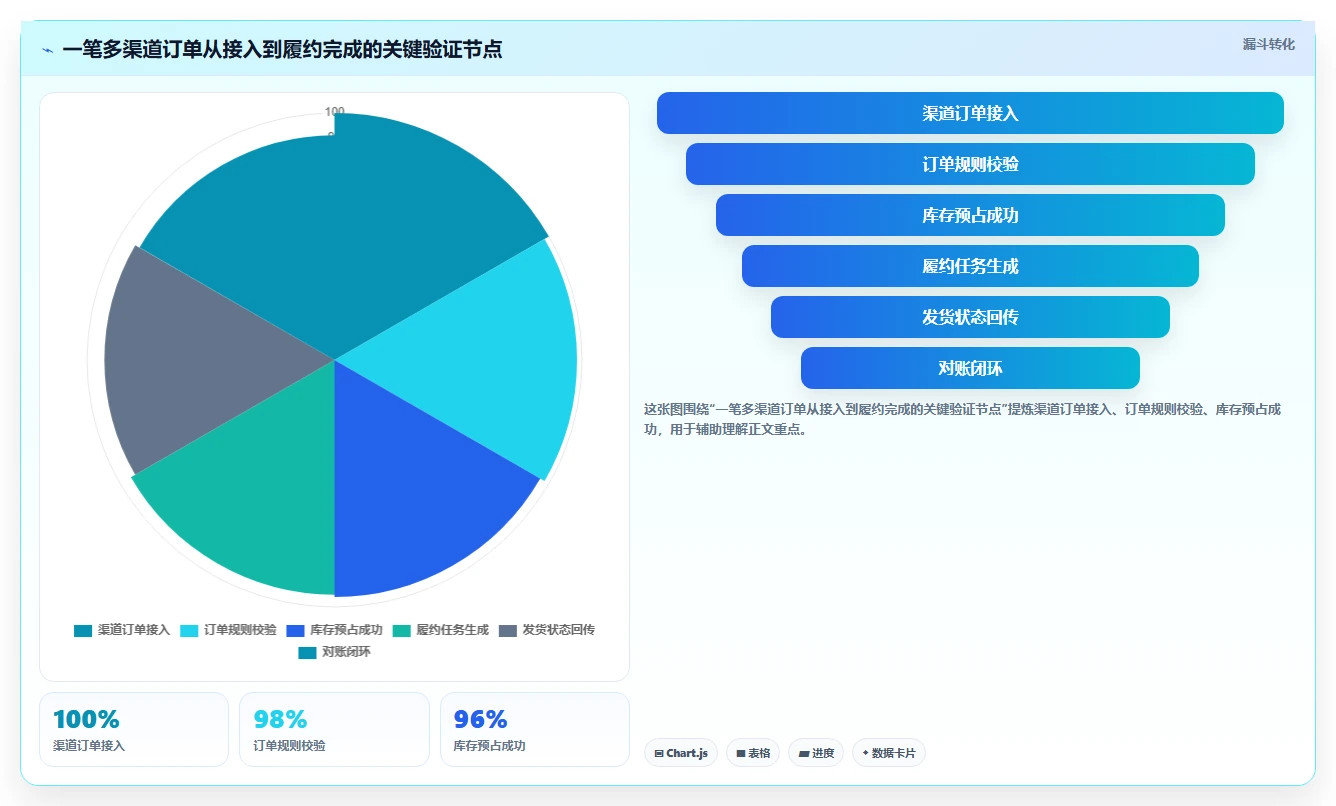Toggle the 渠道订单接入 legend item
This screenshot has height=806, width=1336.
[x=122, y=630]
